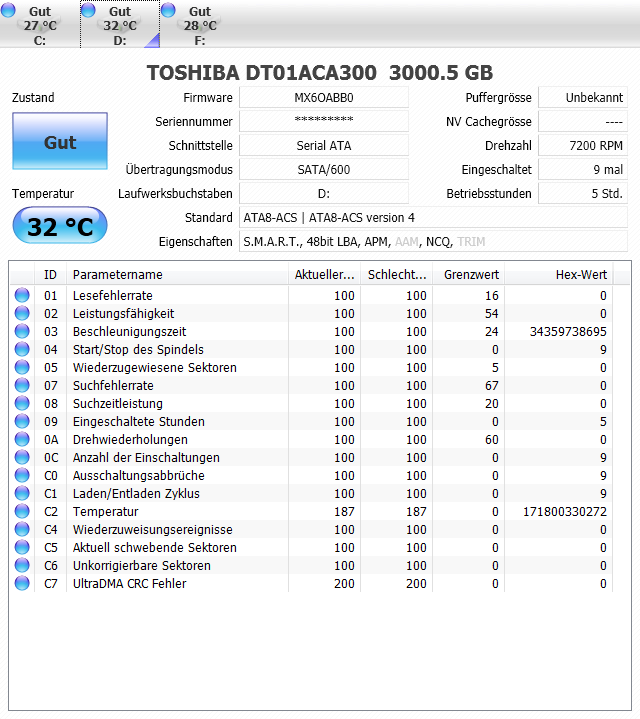Click the Hex-Wert column header
The width and height of the screenshot is (640, 719).
pyautogui.click(x=559, y=275)
